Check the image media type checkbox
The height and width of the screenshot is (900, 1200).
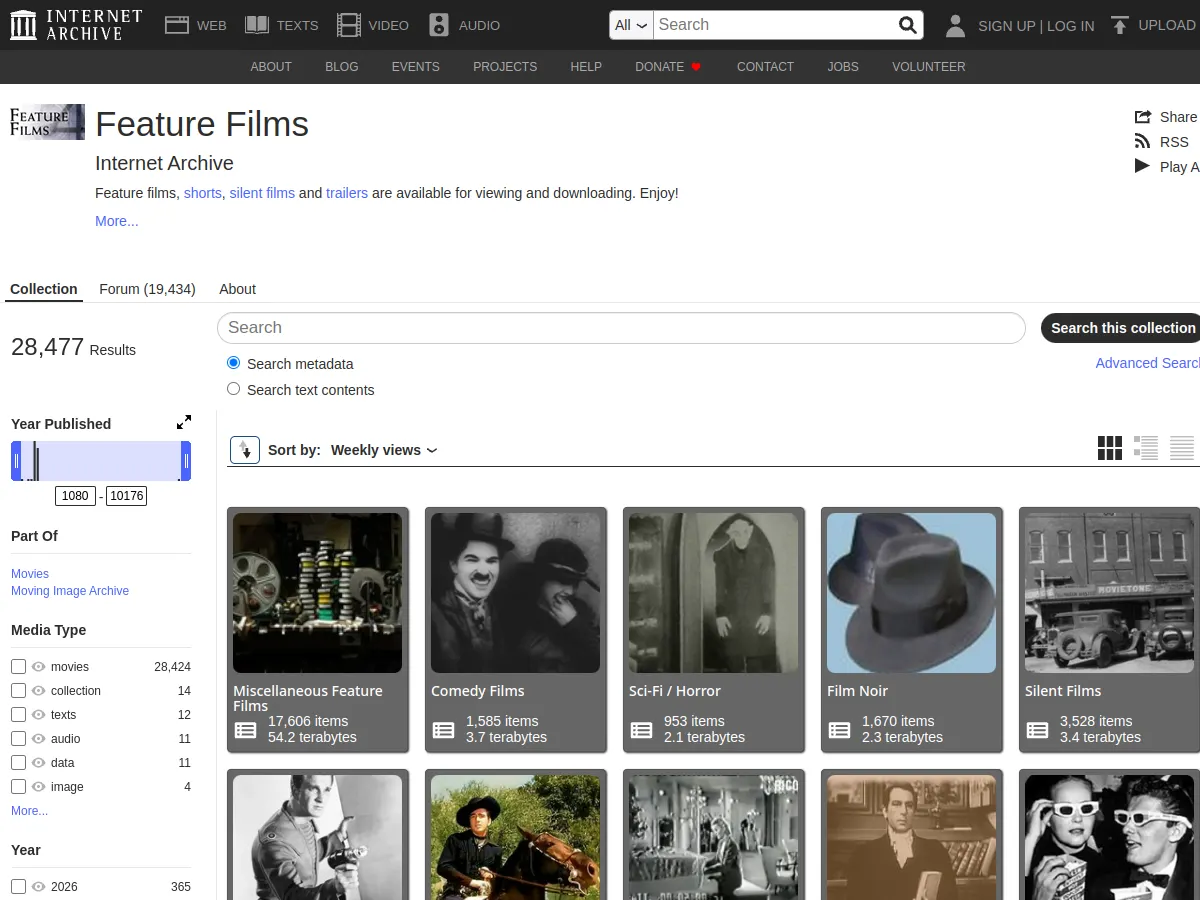pyautogui.click(x=18, y=786)
